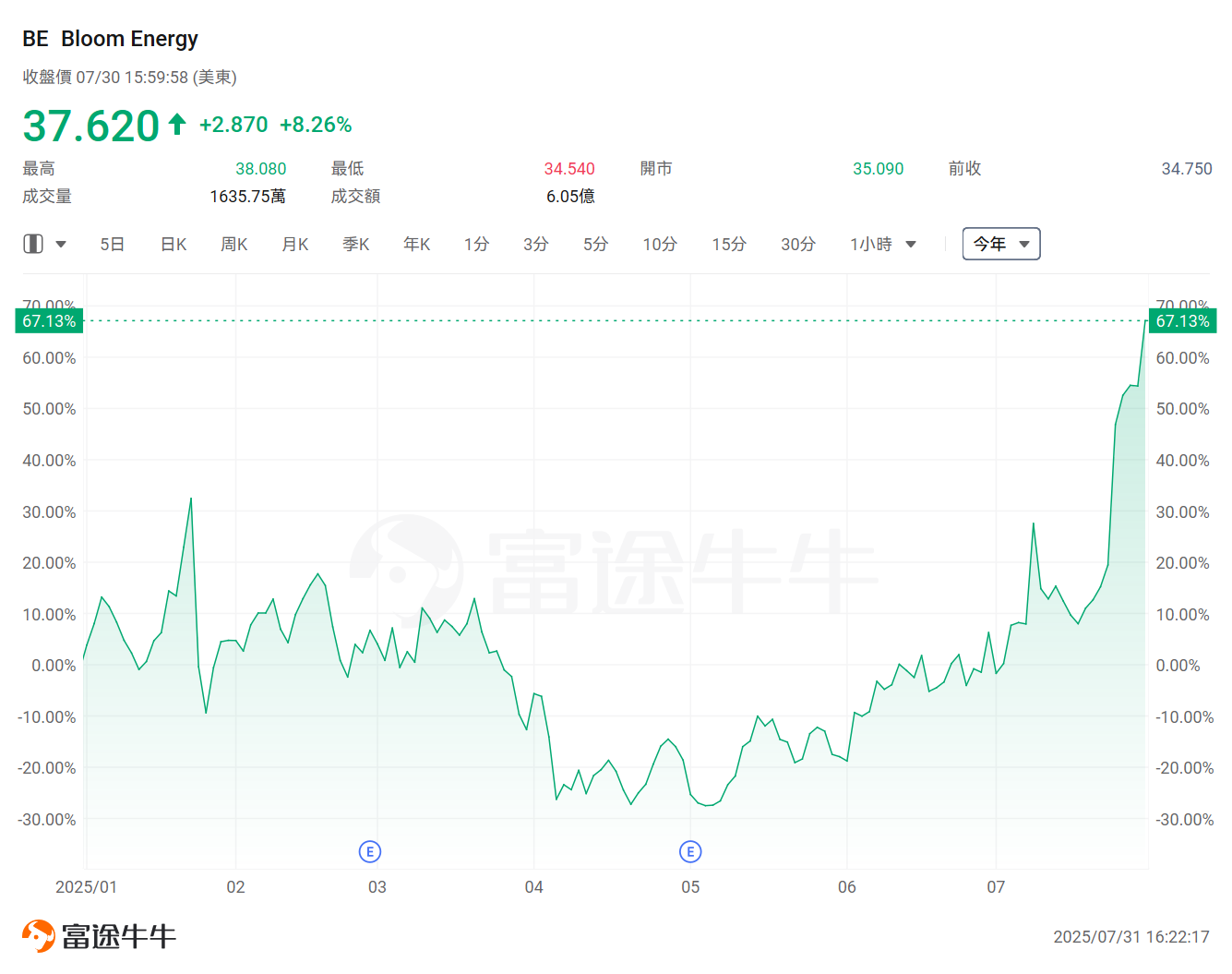
Task: Expand the chart layout dropdown arrow
Action: point(61,245)
